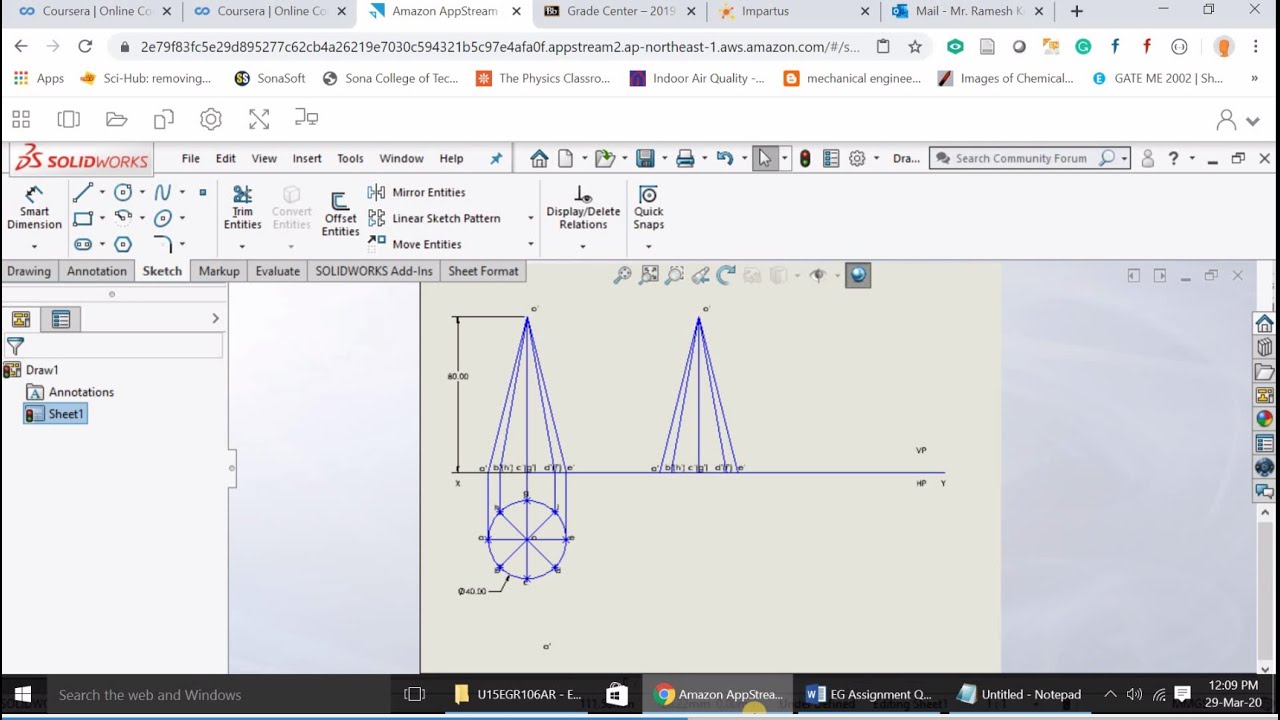
Task: Select Sheet1 in the feature tree
Action: click(56, 414)
